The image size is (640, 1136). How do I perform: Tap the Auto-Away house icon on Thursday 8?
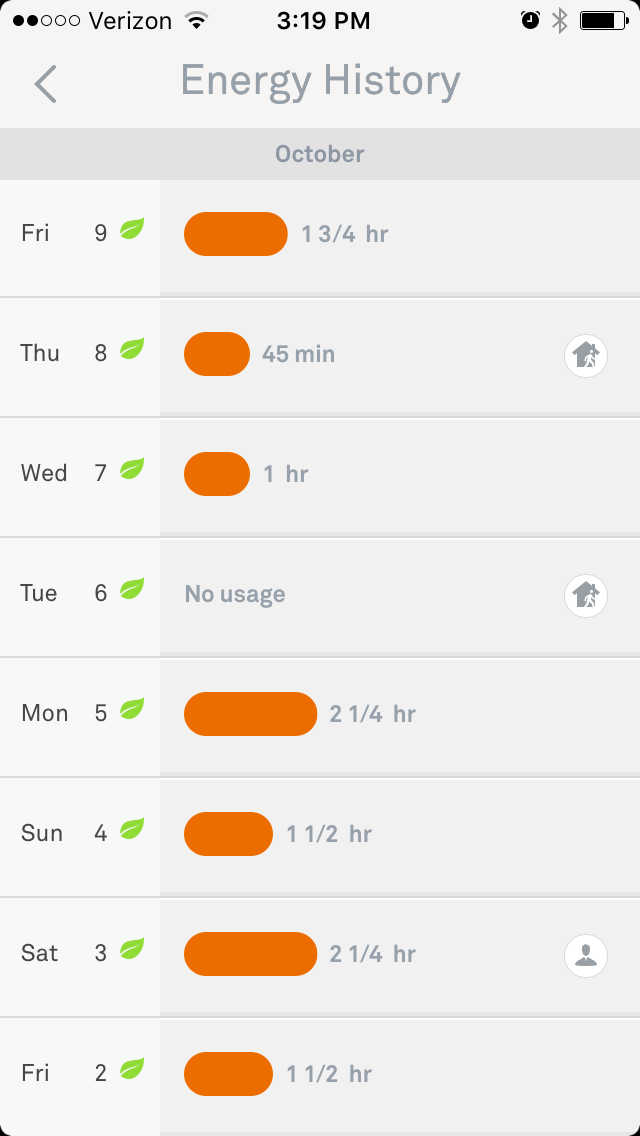(586, 355)
